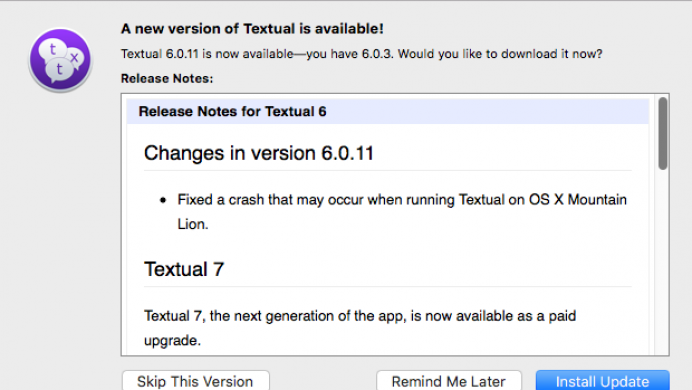Click the 'Release Notes for Textual 6' banner

point(387,111)
